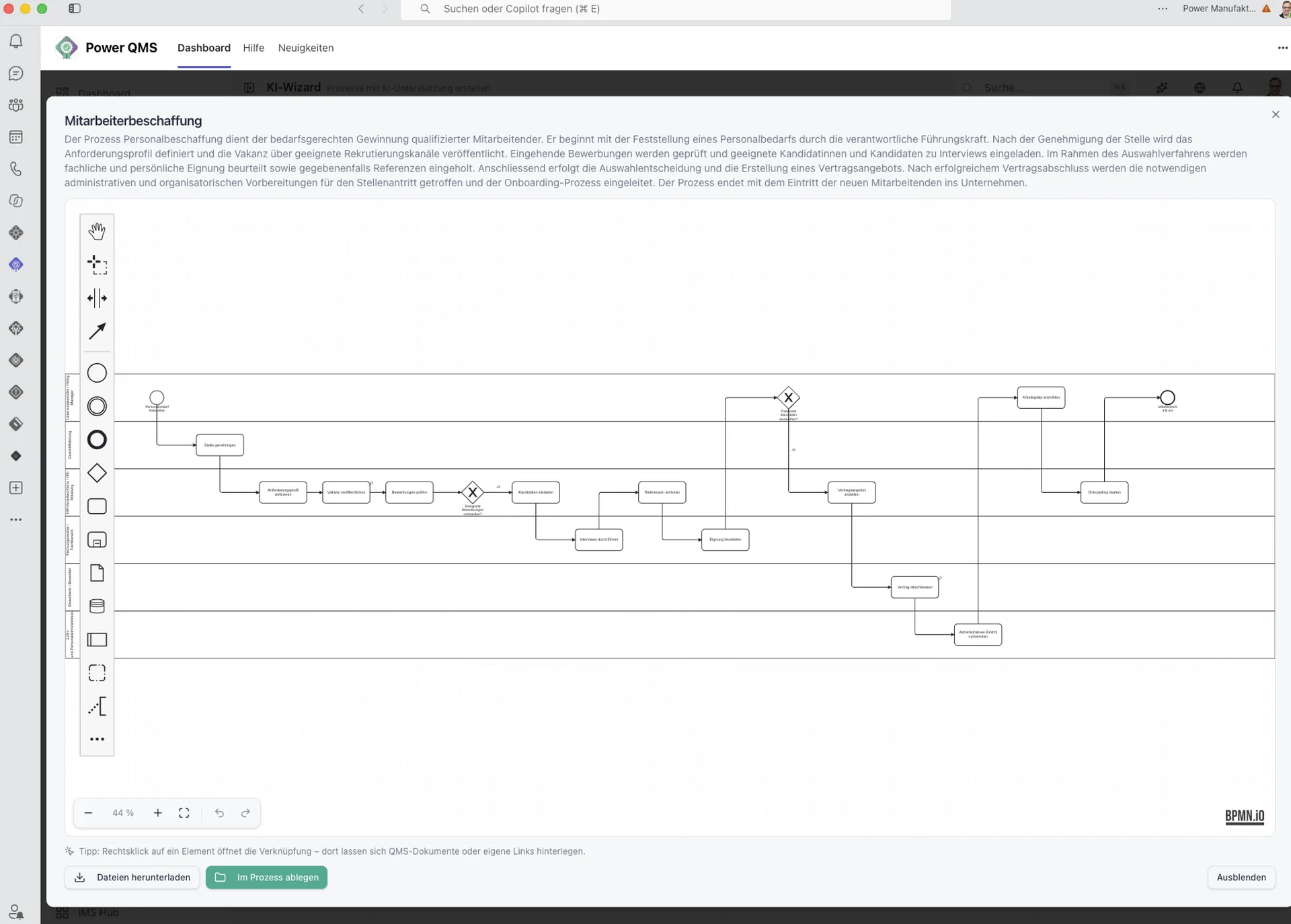
Task: Create a text annotation from the palette
Action: click(x=97, y=706)
